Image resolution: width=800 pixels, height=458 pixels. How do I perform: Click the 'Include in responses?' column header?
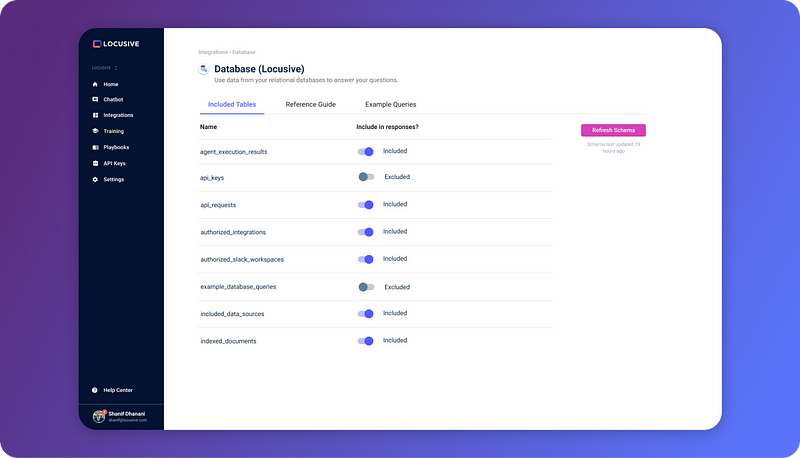[x=387, y=127]
